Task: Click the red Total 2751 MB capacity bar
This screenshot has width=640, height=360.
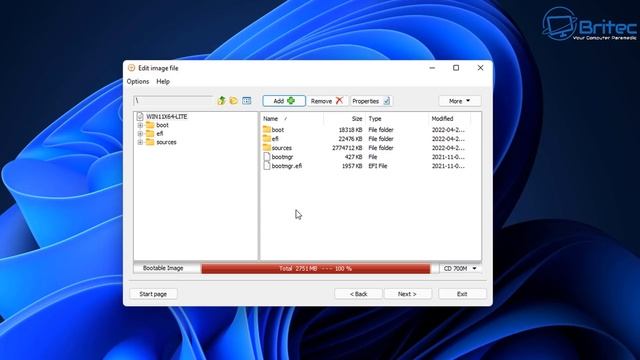Action: click(316, 269)
